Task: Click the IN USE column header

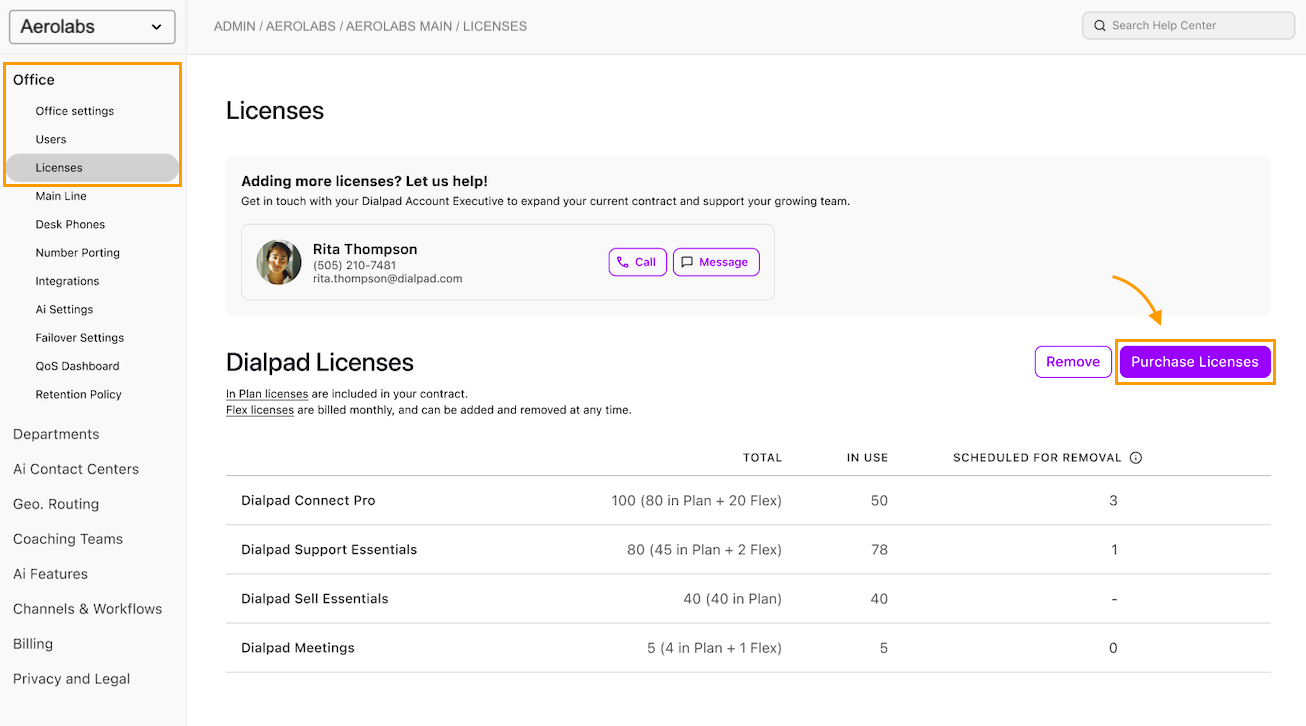Action: [x=867, y=458]
